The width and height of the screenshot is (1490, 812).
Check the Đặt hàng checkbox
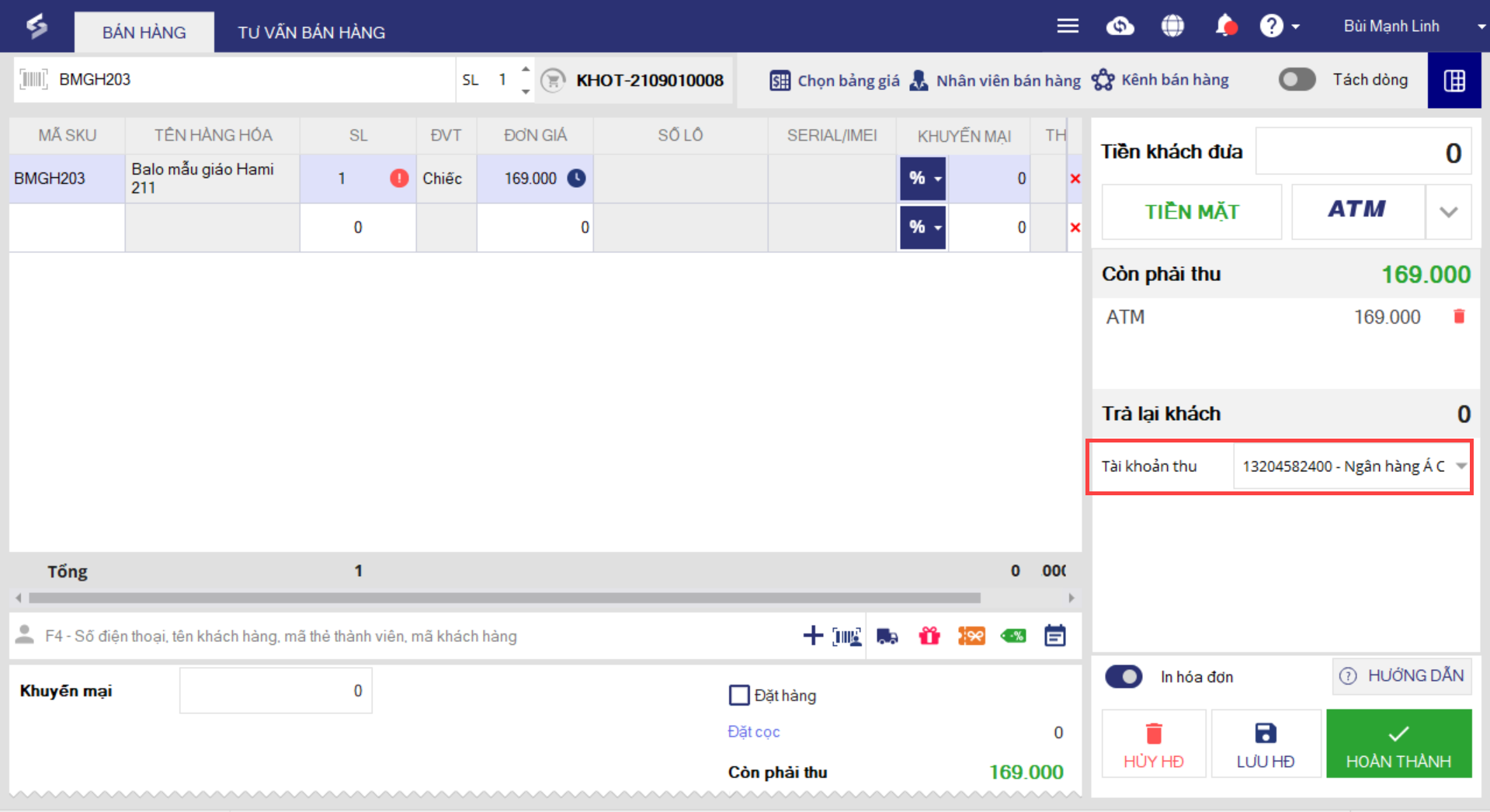click(739, 695)
